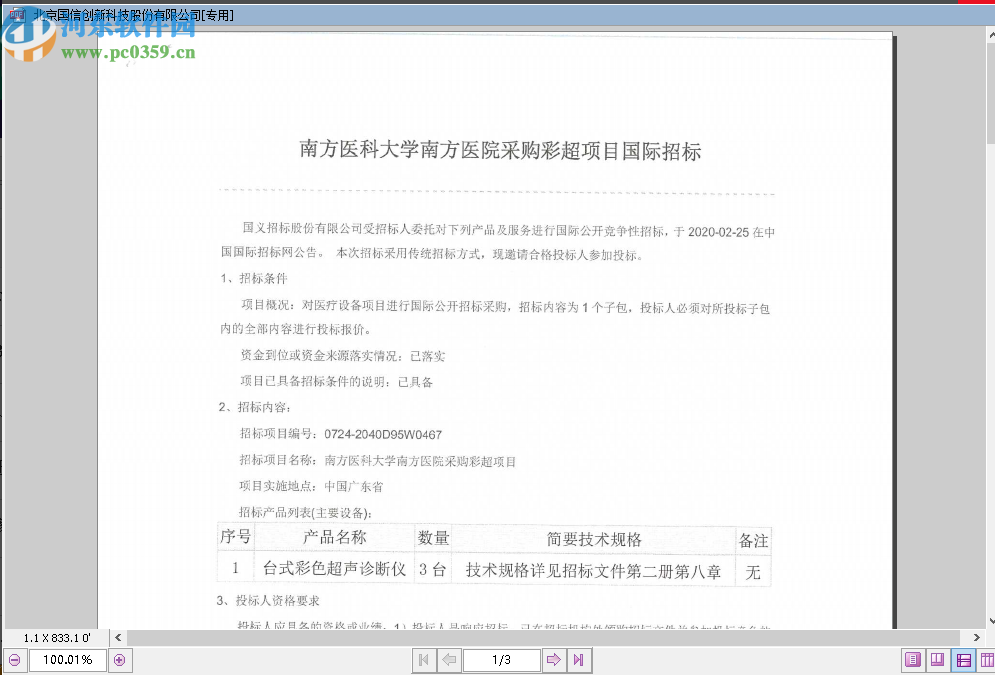
Task: Switch to single page layout view
Action: click(913, 660)
